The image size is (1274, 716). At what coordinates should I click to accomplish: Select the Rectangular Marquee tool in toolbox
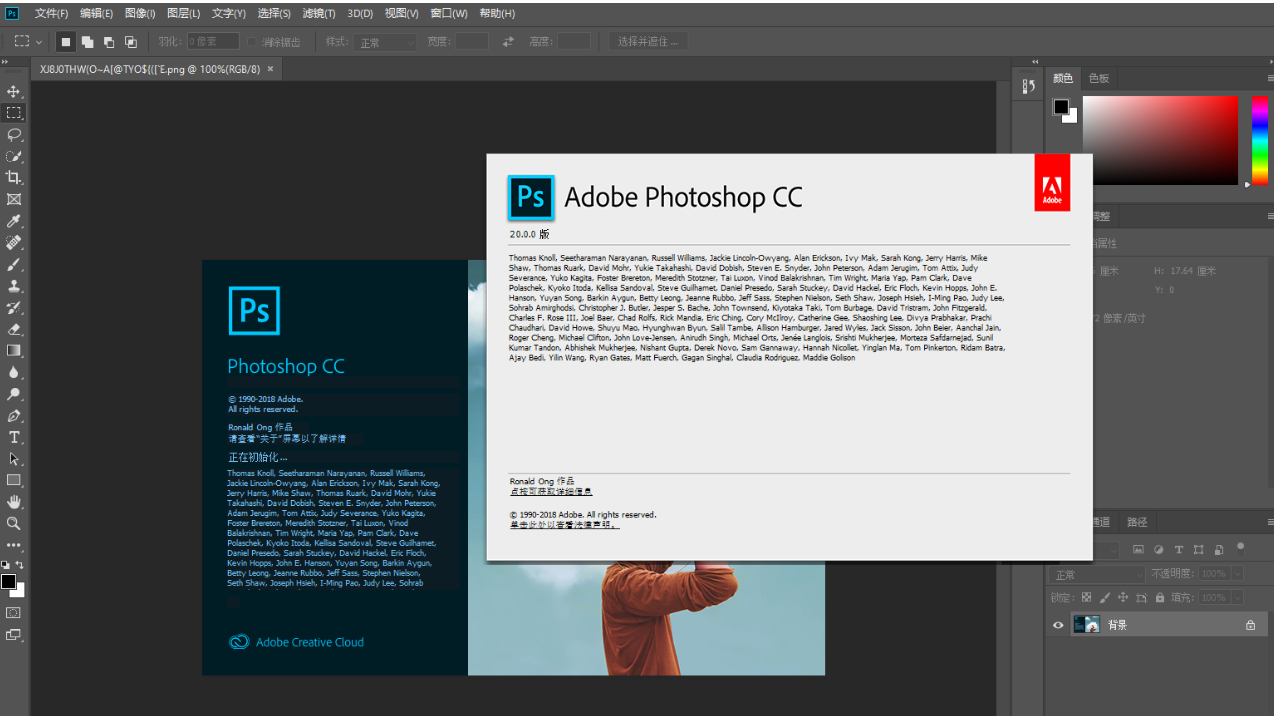(x=14, y=113)
